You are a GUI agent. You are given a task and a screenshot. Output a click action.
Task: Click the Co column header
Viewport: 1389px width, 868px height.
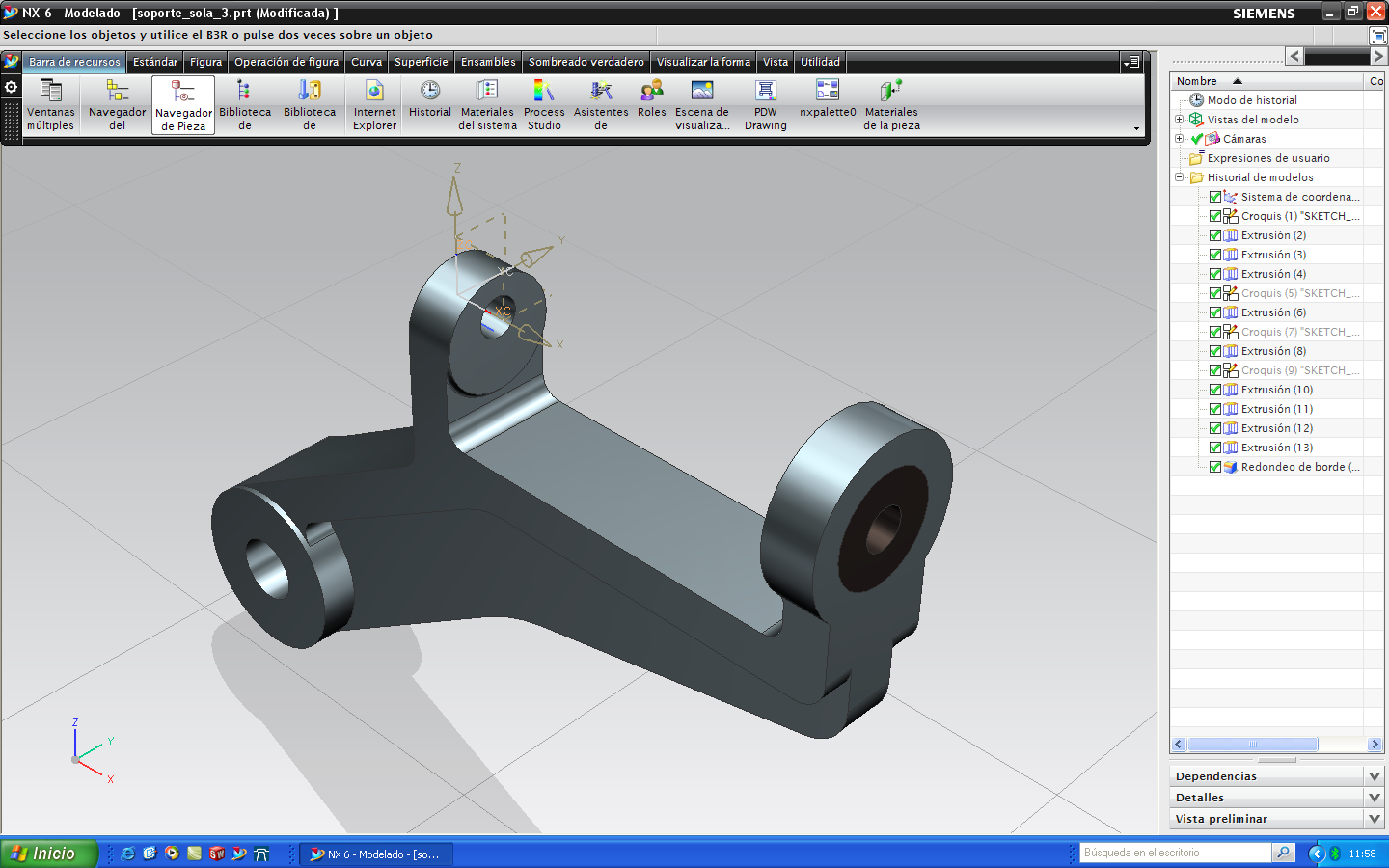pyautogui.click(x=1375, y=81)
